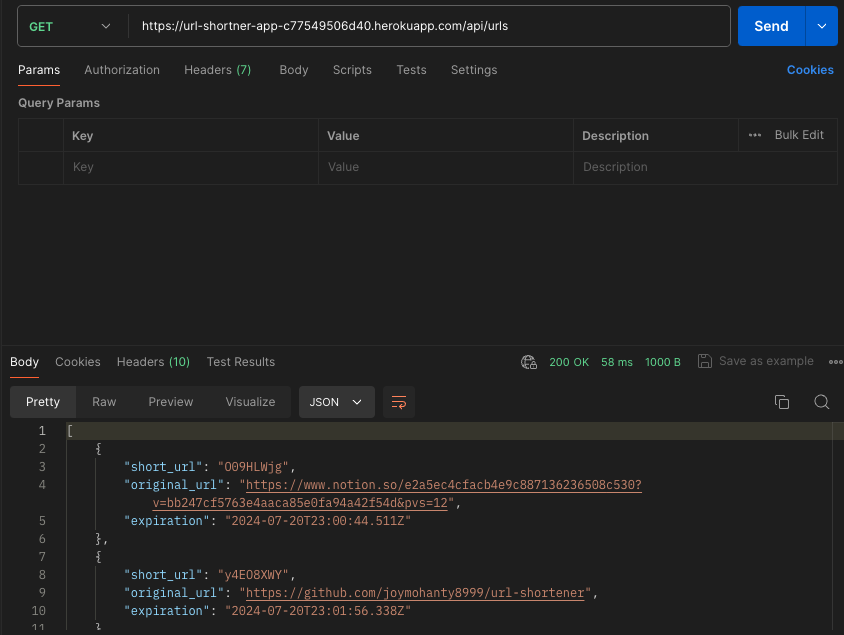The height and width of the screenshot is (635, 844).
Task: Click the 200 OK status
Action: (x=569, y=362)
